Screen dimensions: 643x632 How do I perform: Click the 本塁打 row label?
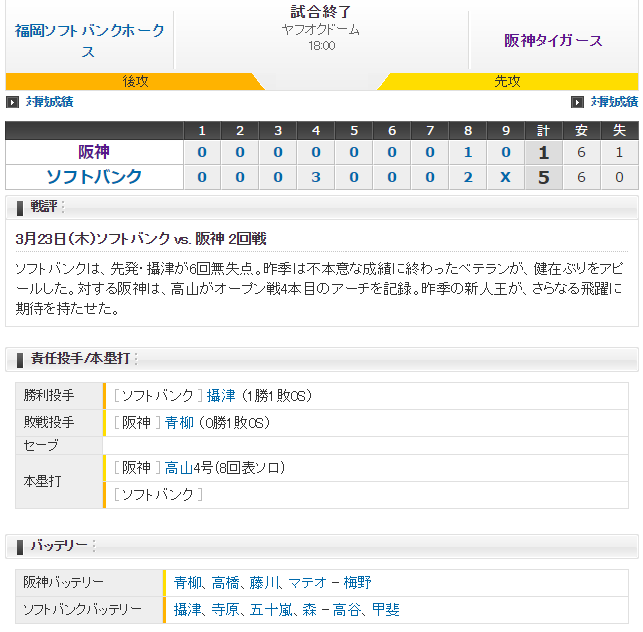coord(59,481)
